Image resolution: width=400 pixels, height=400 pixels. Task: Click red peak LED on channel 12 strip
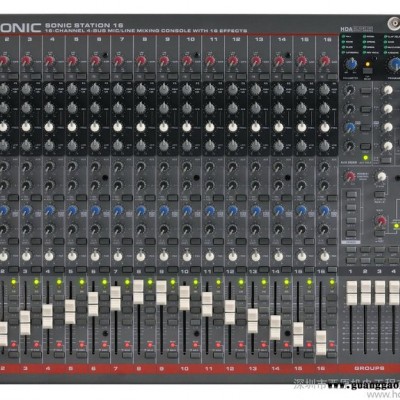[241, 345]
